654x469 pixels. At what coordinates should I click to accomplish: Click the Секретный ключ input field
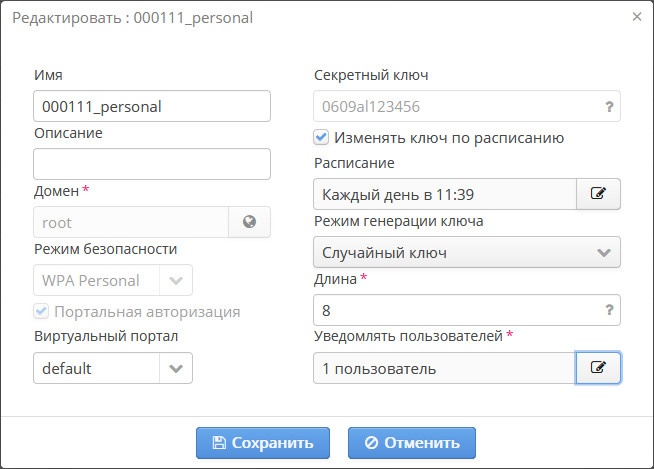[x=455, y=106]
